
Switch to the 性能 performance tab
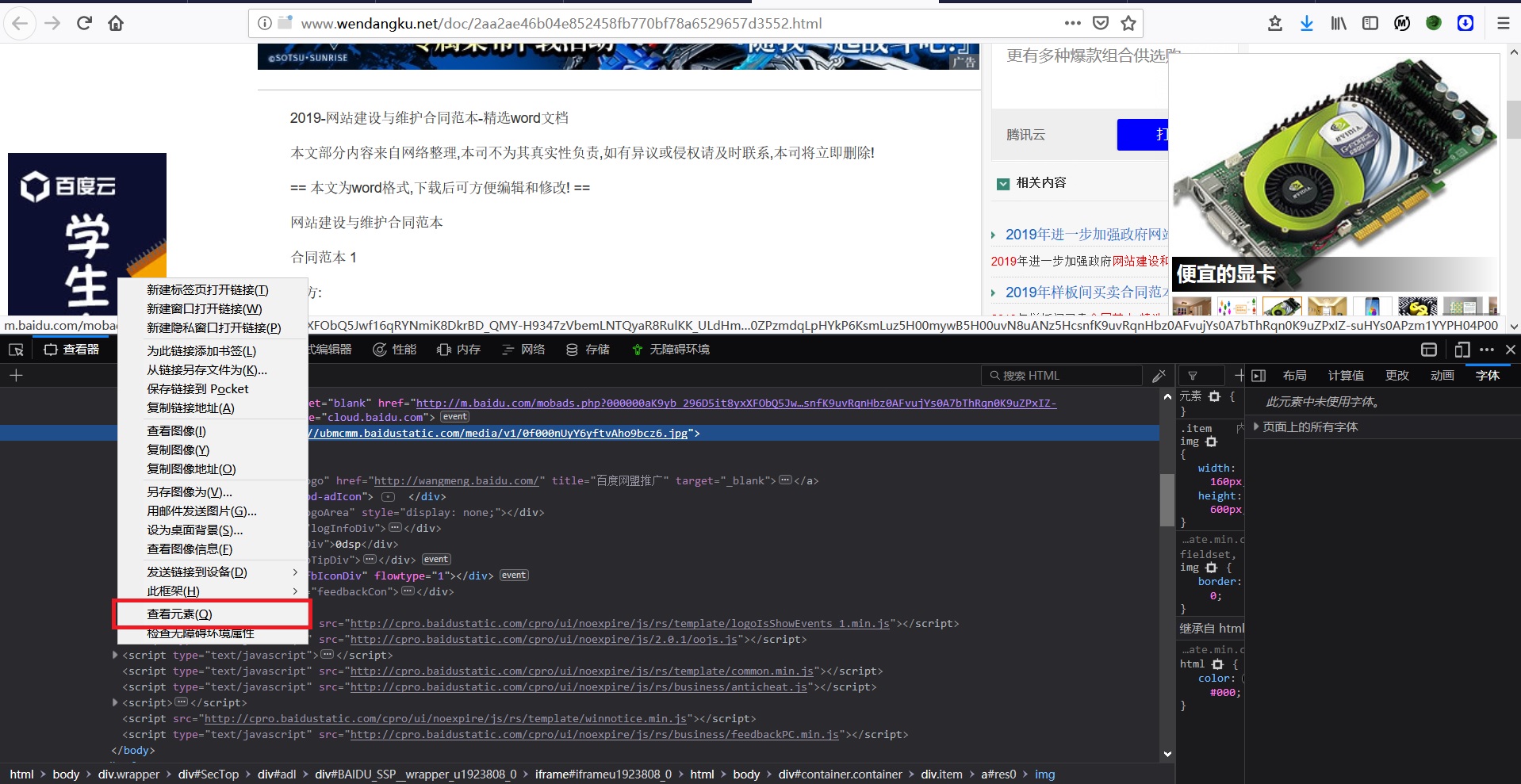(x=395, y=350)
